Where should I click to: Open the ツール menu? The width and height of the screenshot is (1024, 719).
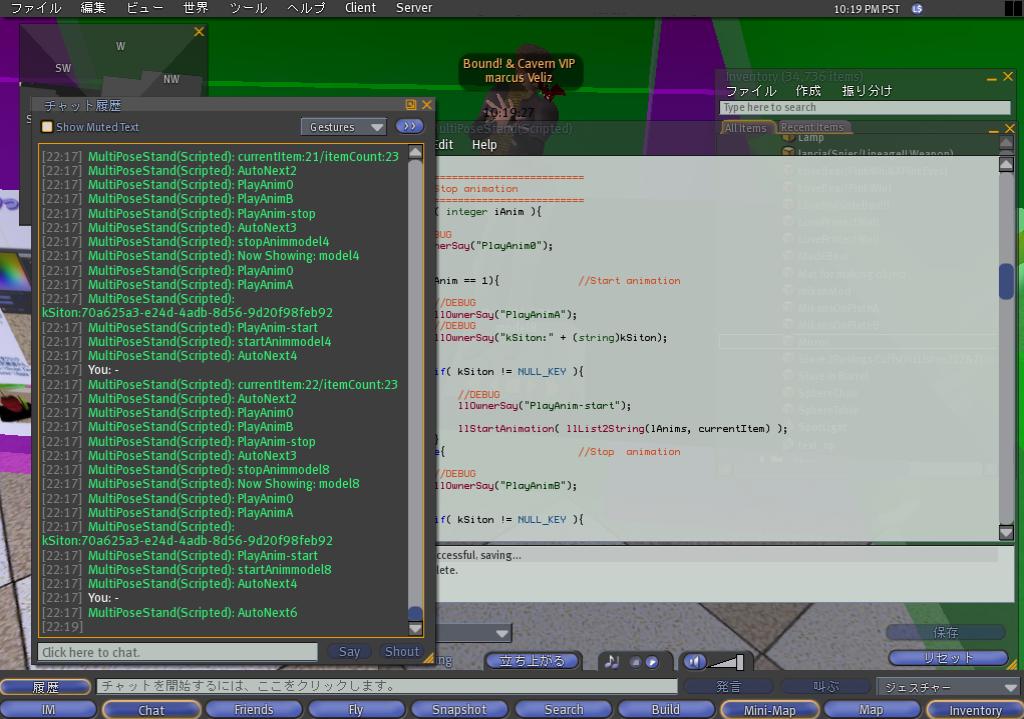click(248, 8)
